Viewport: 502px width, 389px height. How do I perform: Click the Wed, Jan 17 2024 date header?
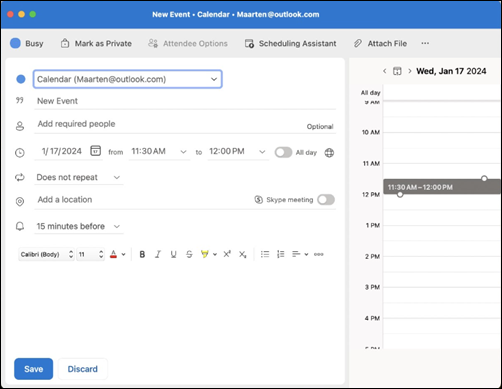coord(451,71)
